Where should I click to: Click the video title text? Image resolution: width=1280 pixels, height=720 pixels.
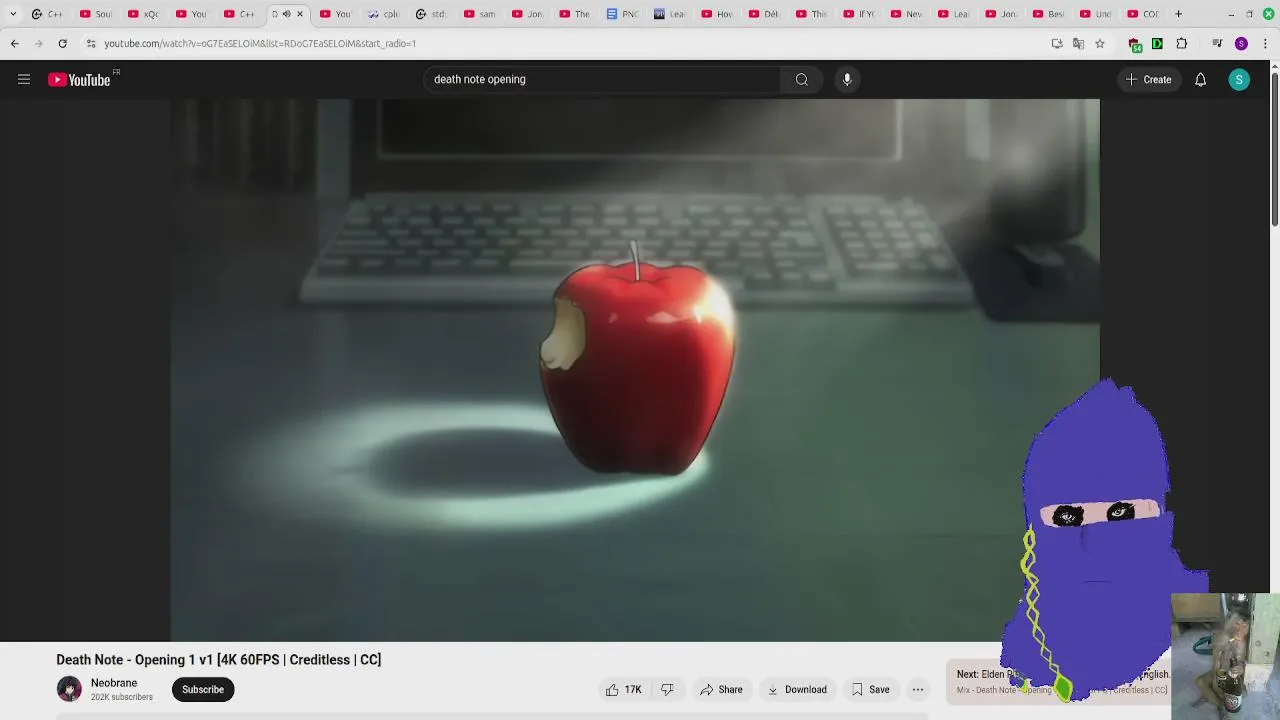point(218,660)
